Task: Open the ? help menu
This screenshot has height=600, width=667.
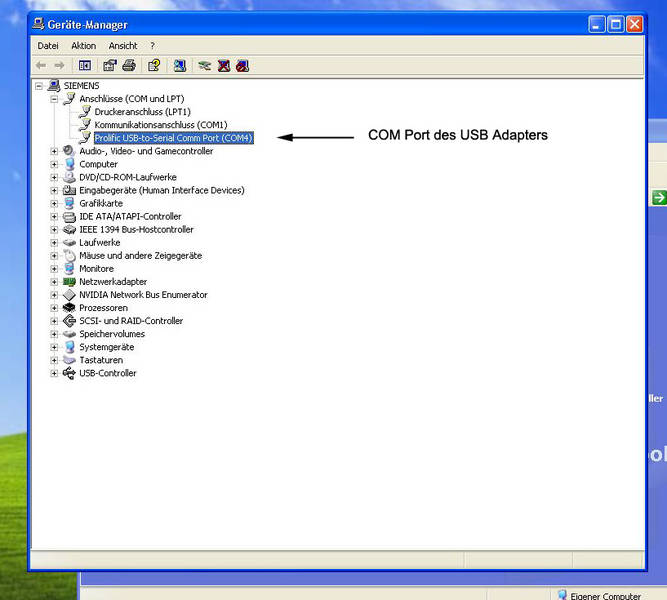Action: 152,46
